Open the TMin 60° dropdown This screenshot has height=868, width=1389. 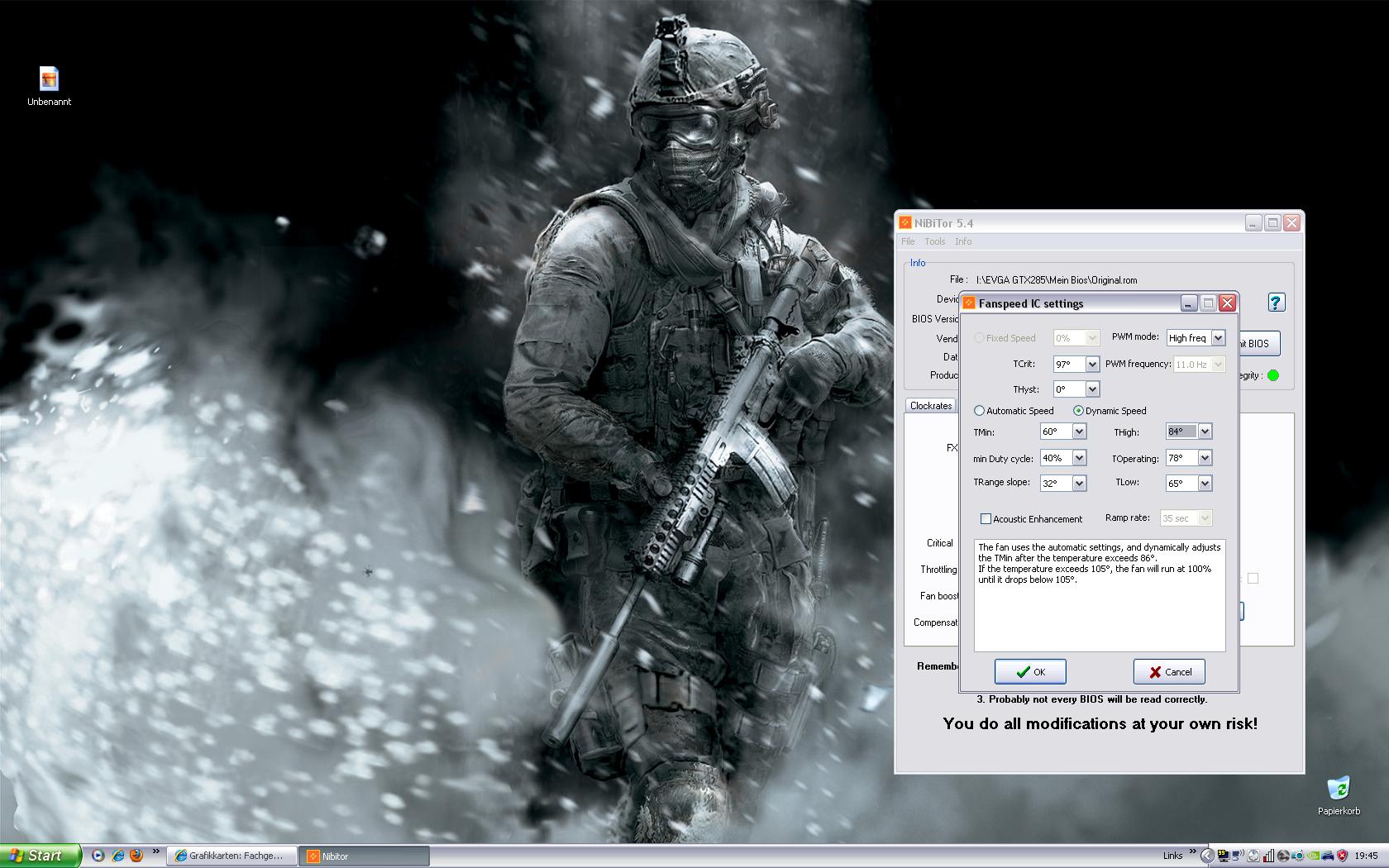pyautogui.click(x=1079, y=432)
